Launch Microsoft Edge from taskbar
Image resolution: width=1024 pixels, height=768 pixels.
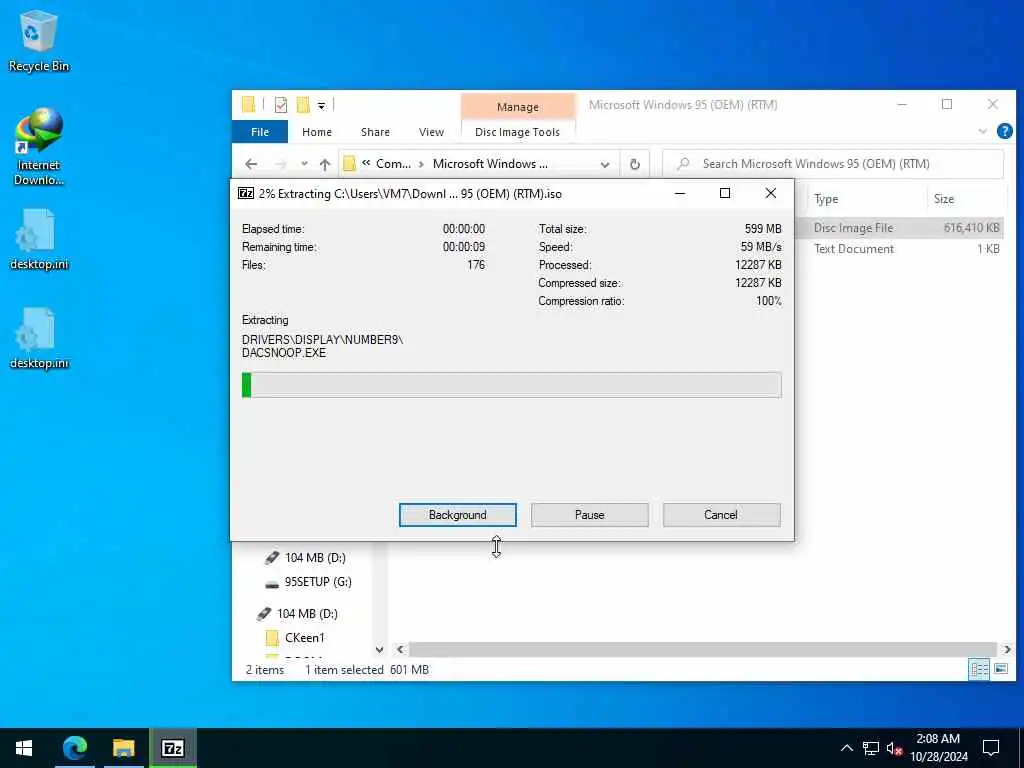coord(74,748)
